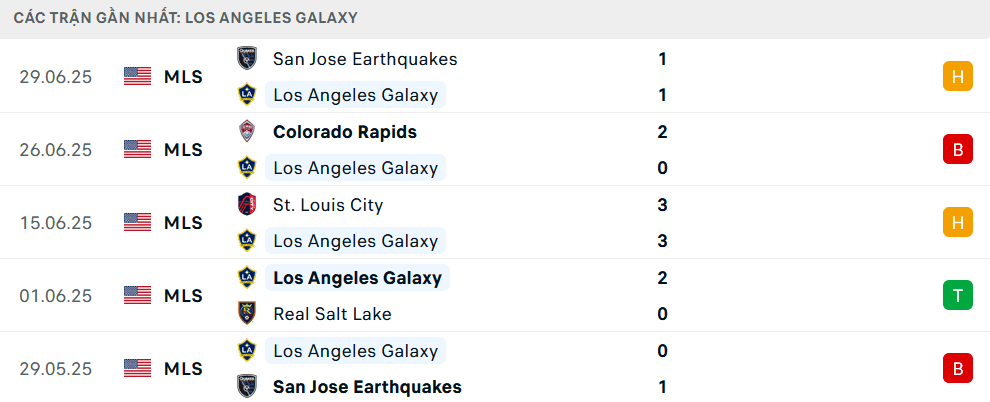Click the red B badge for 26.06.25
The image size is (990, 402).
957,149
